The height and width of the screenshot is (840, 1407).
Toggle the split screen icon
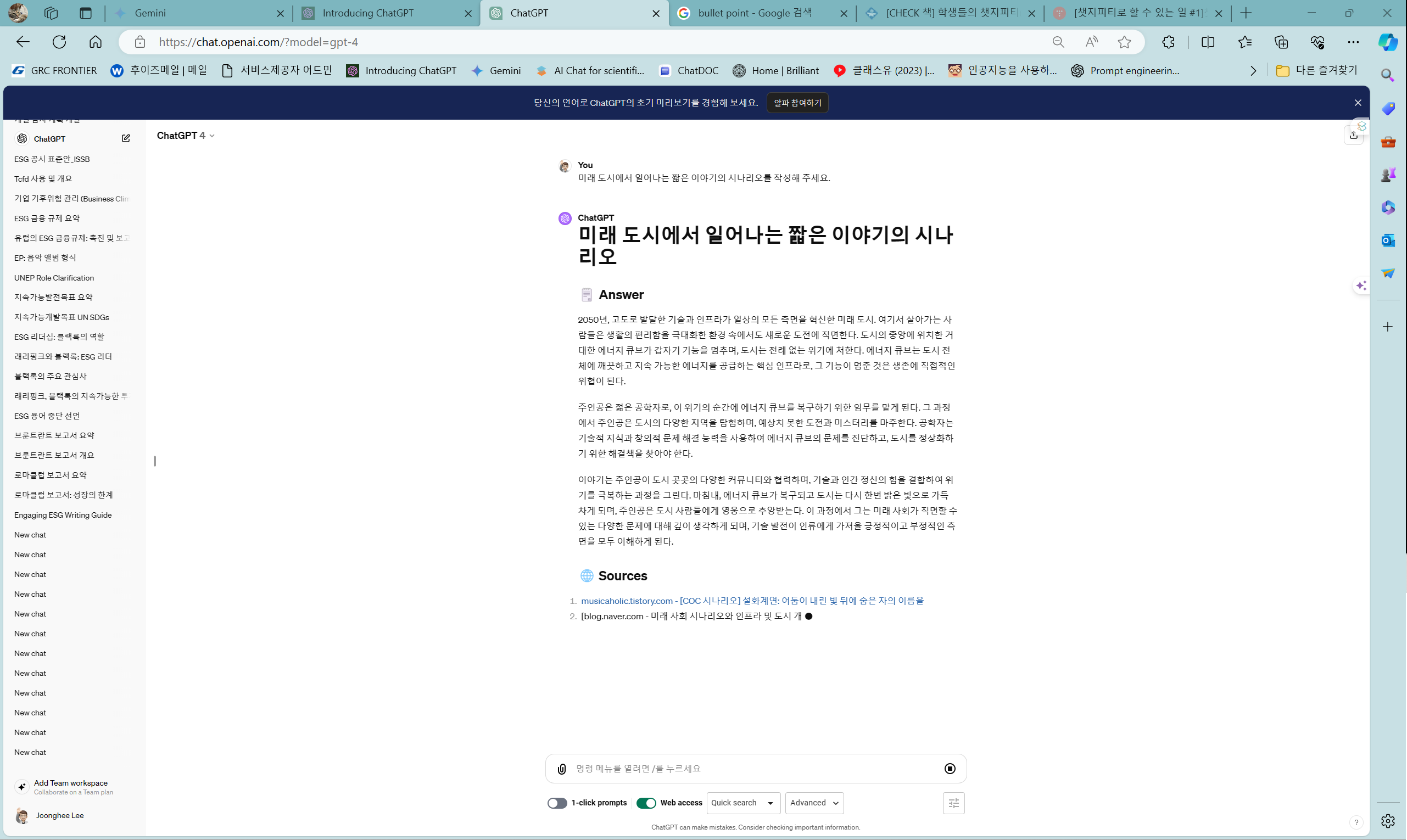coord(1208,42)
